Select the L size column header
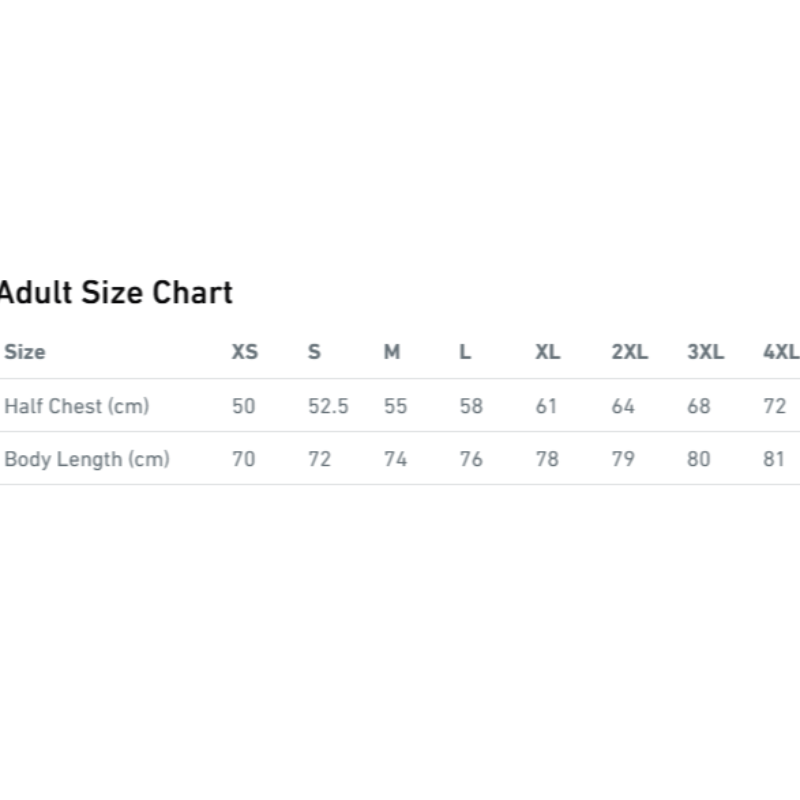This screenshot has height=800, width=800. 465,352
